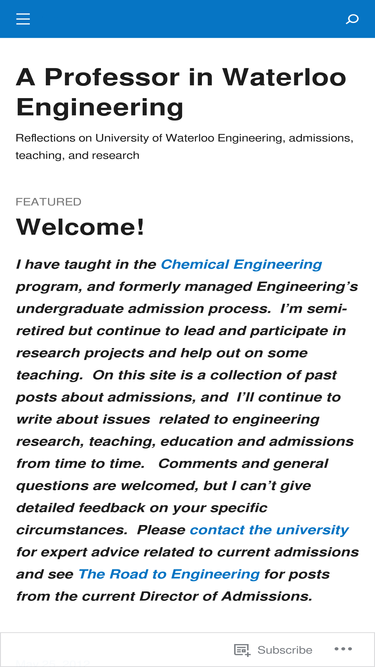Open the three-dot more options menu
Image resolution: width=375 pixels, height=667 pixels.
coord(343,649)
